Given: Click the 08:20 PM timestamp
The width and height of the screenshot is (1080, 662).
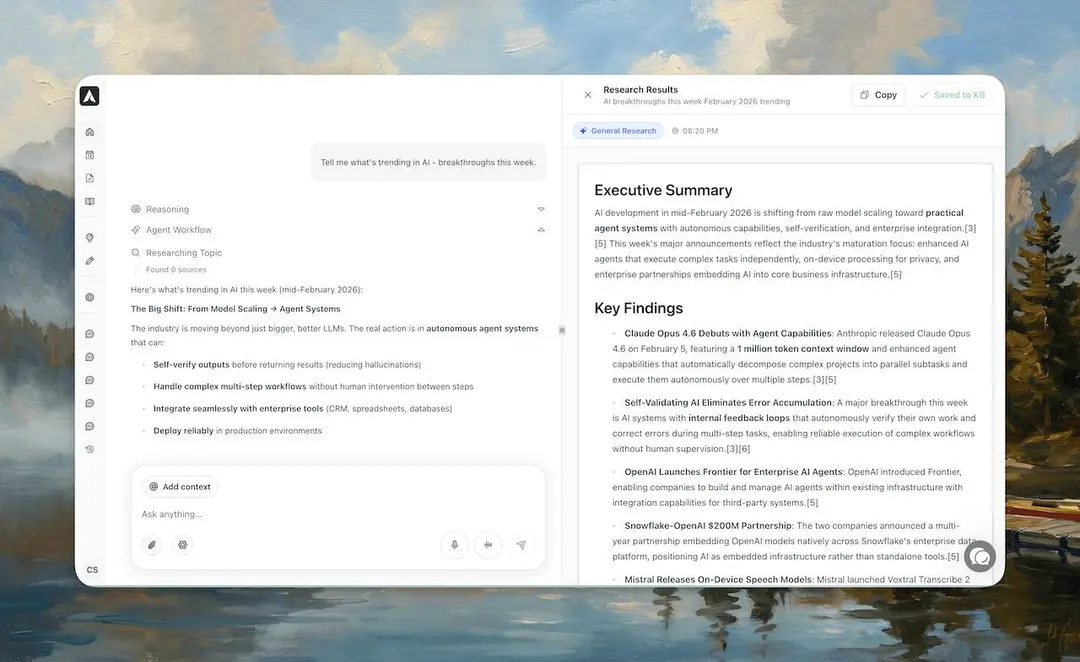Looking at the screenshot, I should point(700,131).
